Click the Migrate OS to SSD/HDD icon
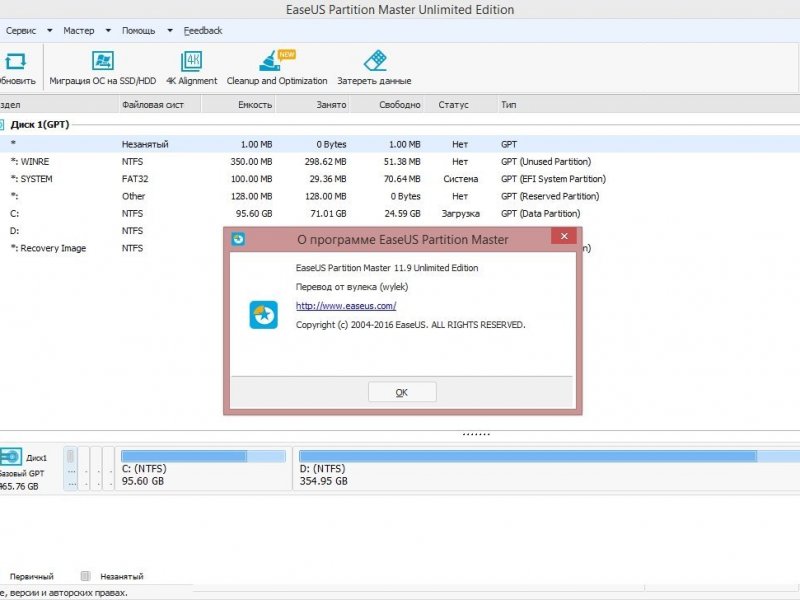This screenshot has height=600, width=800. pos(103,61)
